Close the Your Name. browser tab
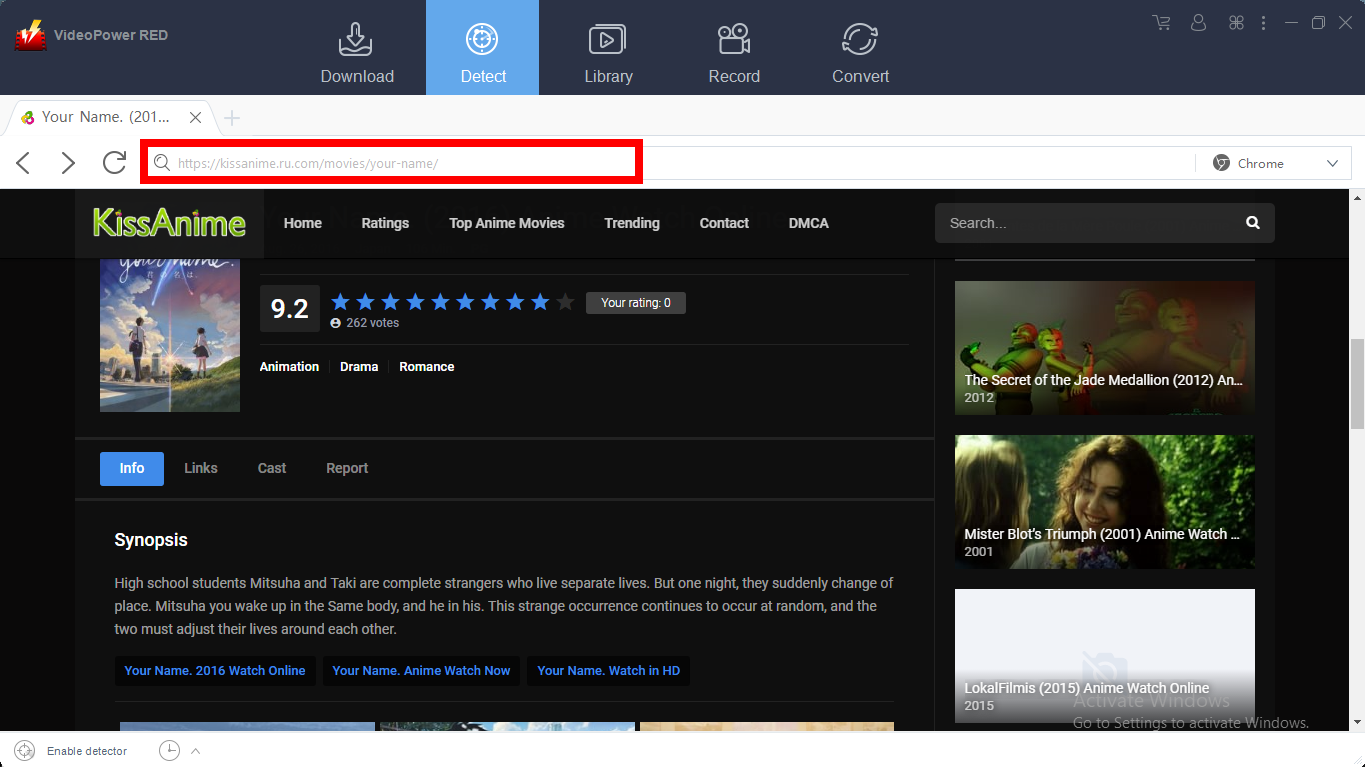The height and width of the screenshot is (767, 1365). 196,117
